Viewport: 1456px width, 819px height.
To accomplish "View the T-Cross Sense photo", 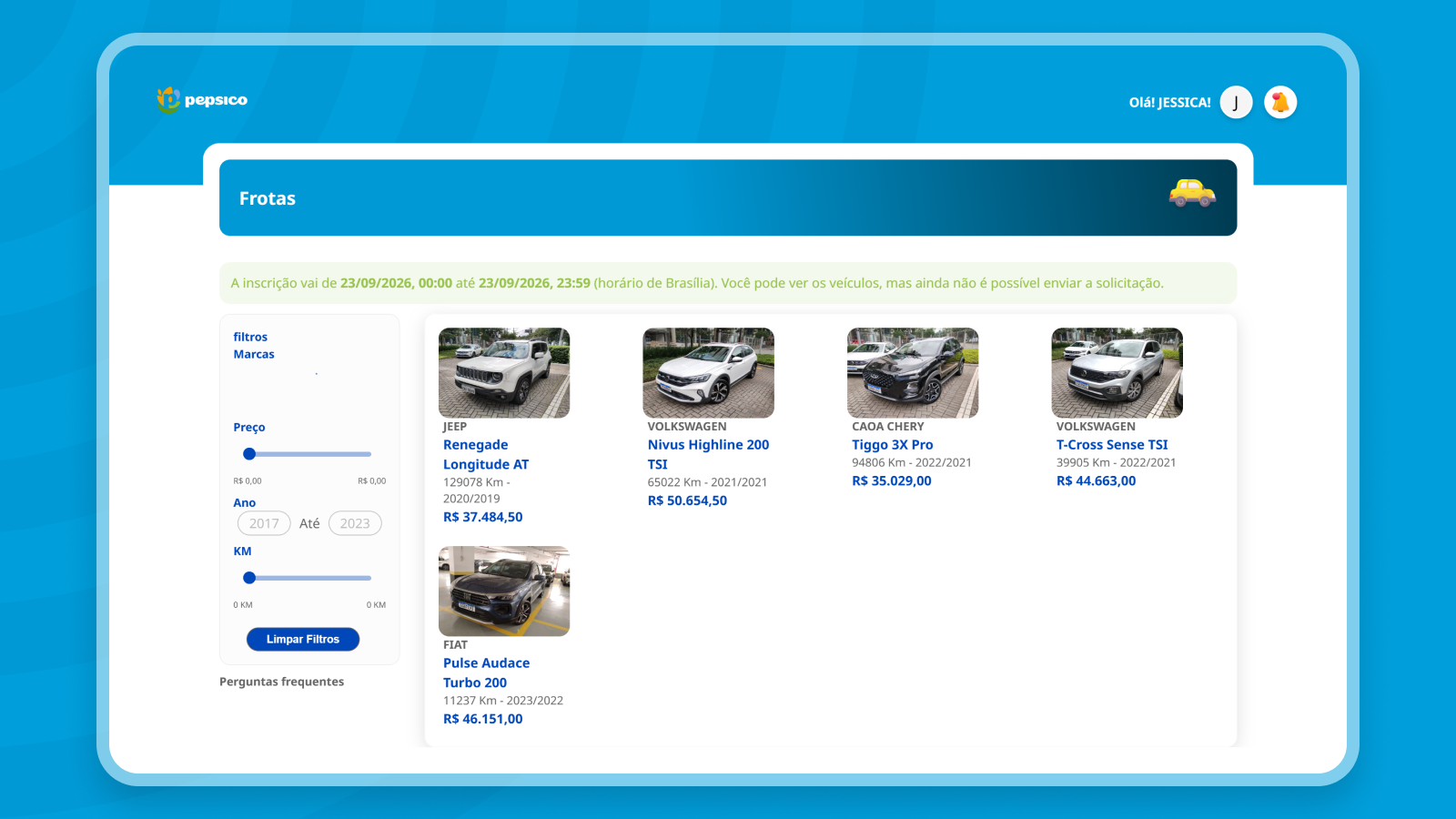I will [x=1117, y=373].
